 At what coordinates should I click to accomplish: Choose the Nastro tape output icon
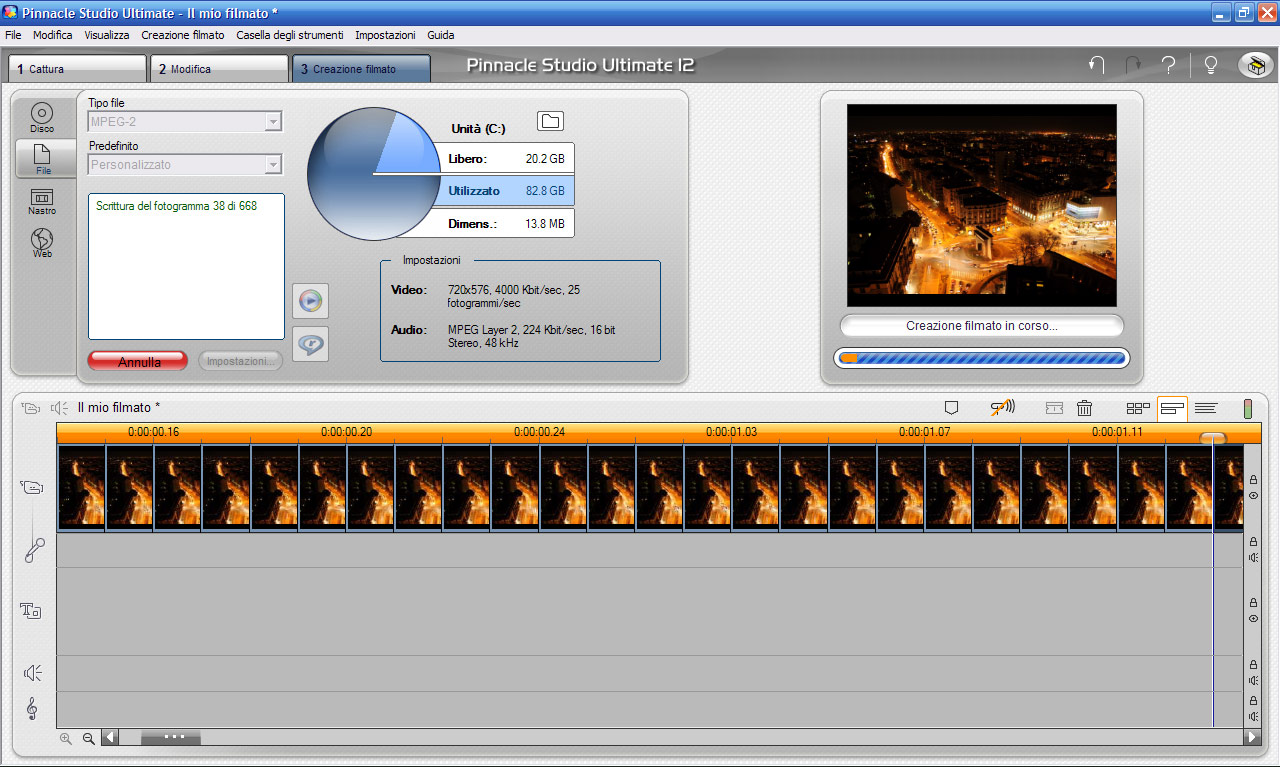click(x=42, y=201)
